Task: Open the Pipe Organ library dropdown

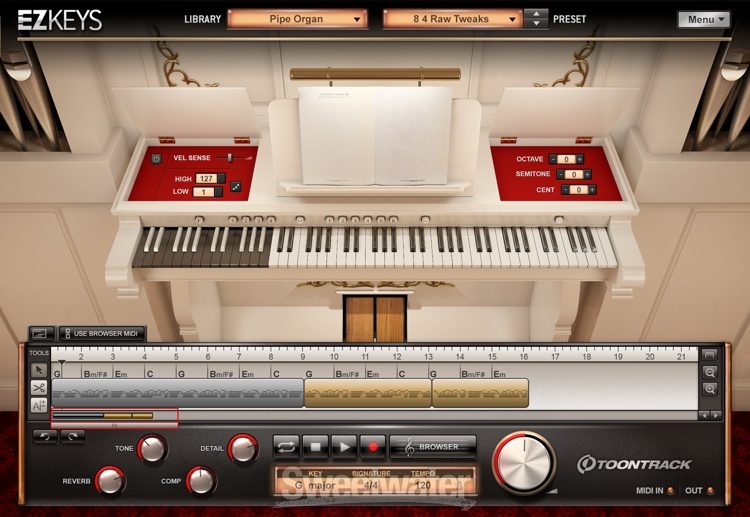Action: point(298,19)
